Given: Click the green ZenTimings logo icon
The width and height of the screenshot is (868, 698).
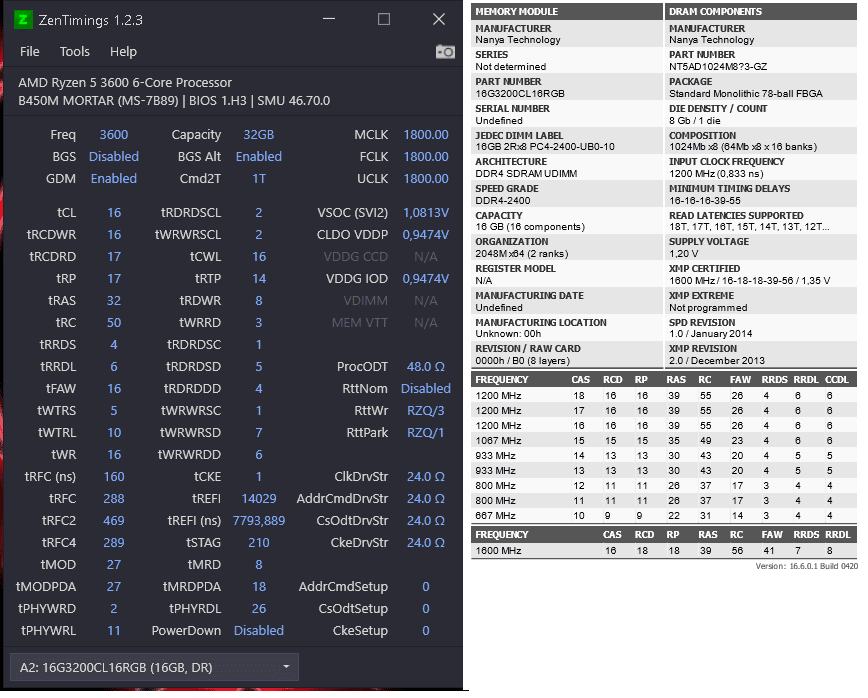Looking at the screenshot, I should (x=22, y=20).
